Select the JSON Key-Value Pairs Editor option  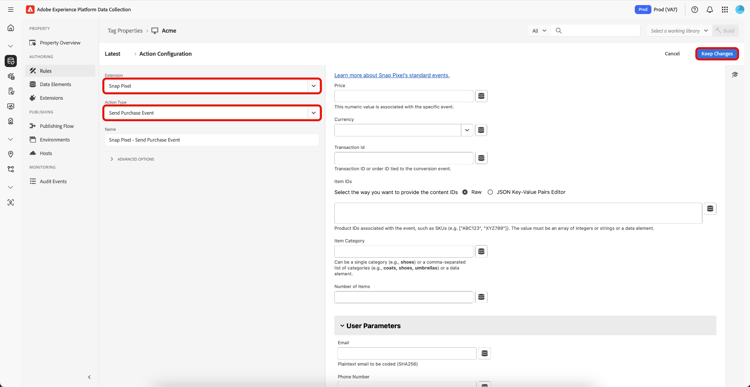pos(490,192)
